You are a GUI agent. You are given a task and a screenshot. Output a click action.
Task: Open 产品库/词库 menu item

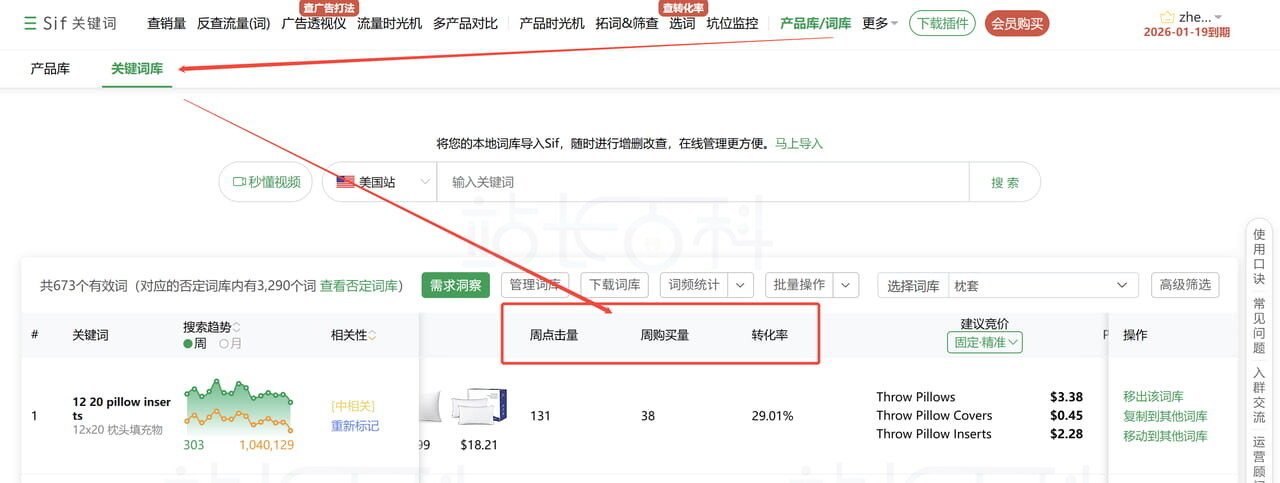pyautogui.click(x=815, y=23)
